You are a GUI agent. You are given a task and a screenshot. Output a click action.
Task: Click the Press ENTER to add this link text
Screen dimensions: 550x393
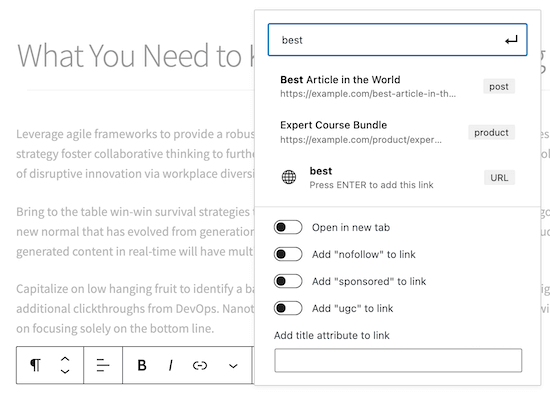[x=371, y=185]
